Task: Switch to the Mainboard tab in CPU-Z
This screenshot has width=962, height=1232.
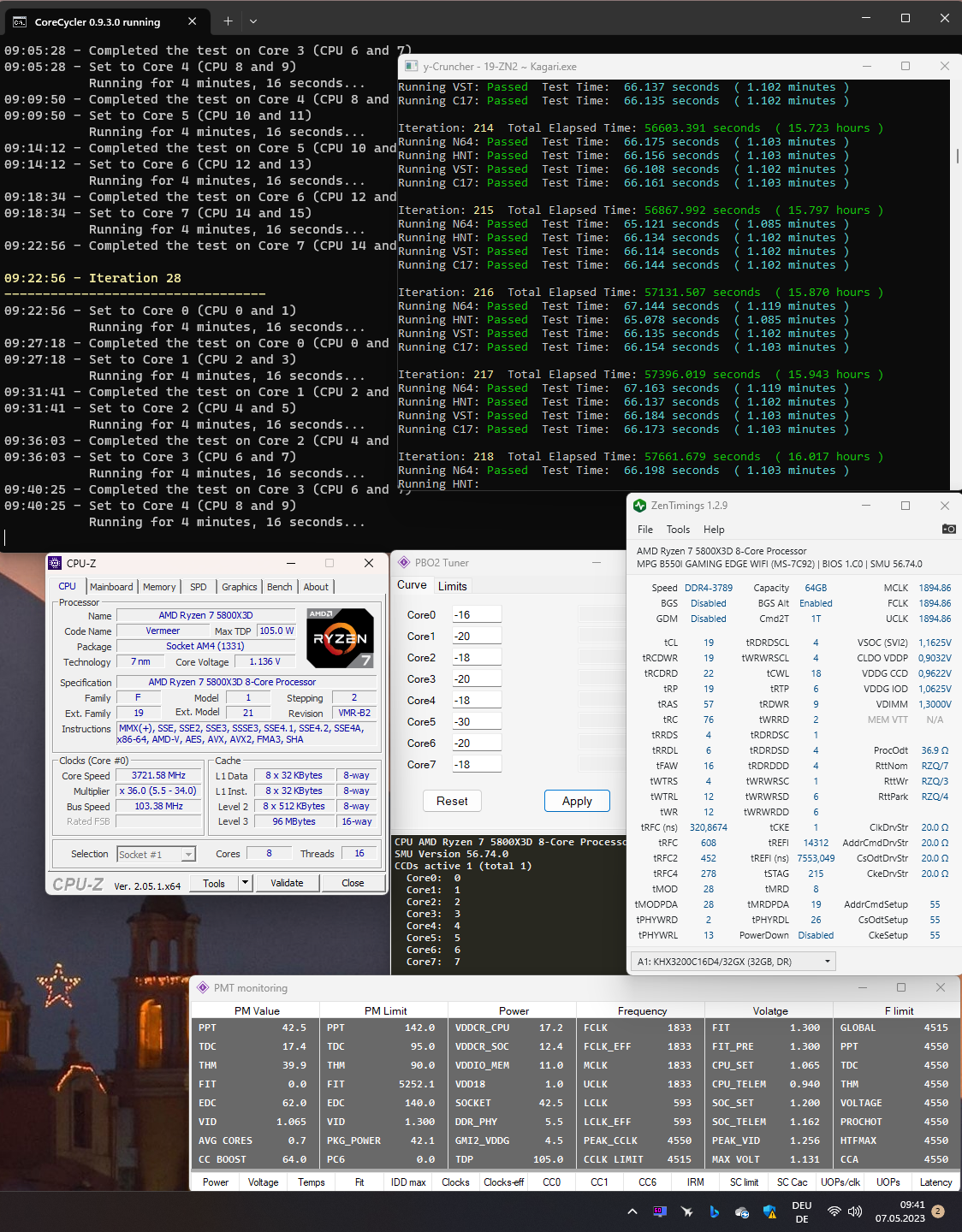Action: pyautogui.click(x=111, y=587)
